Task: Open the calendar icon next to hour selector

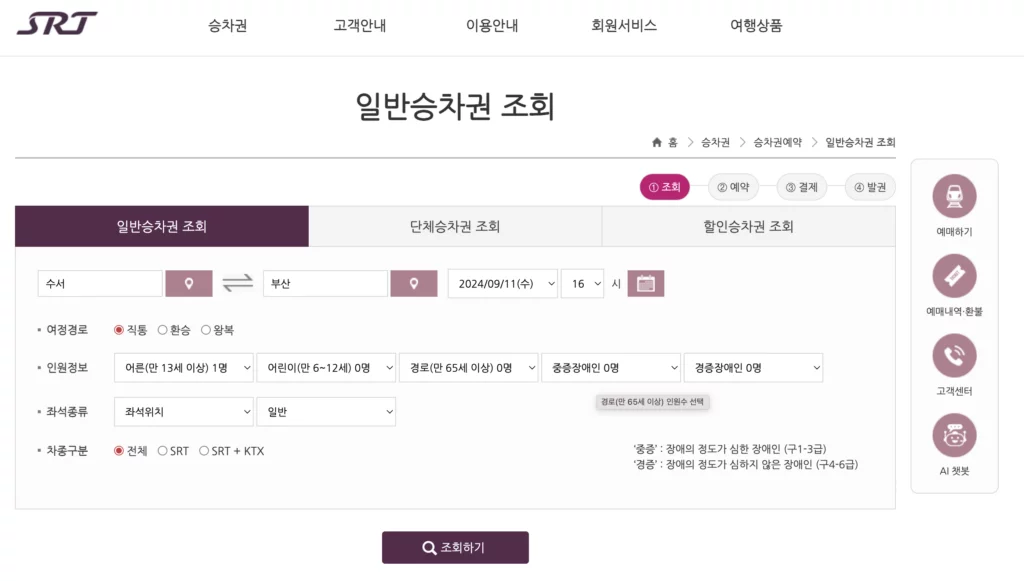Action: point(645,283)
